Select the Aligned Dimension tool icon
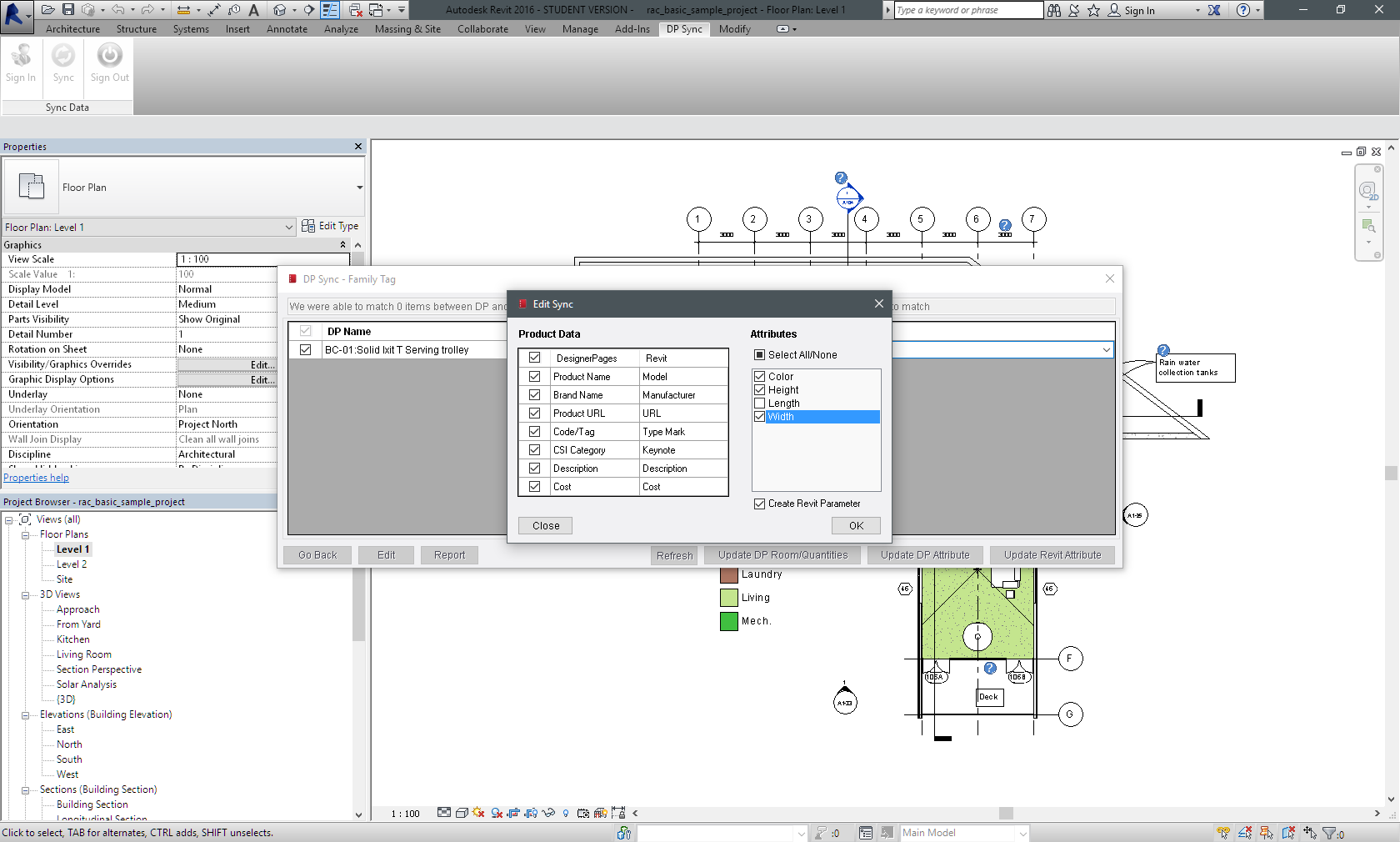Screen dimensions: 1400x842 [x=214, y=10]
